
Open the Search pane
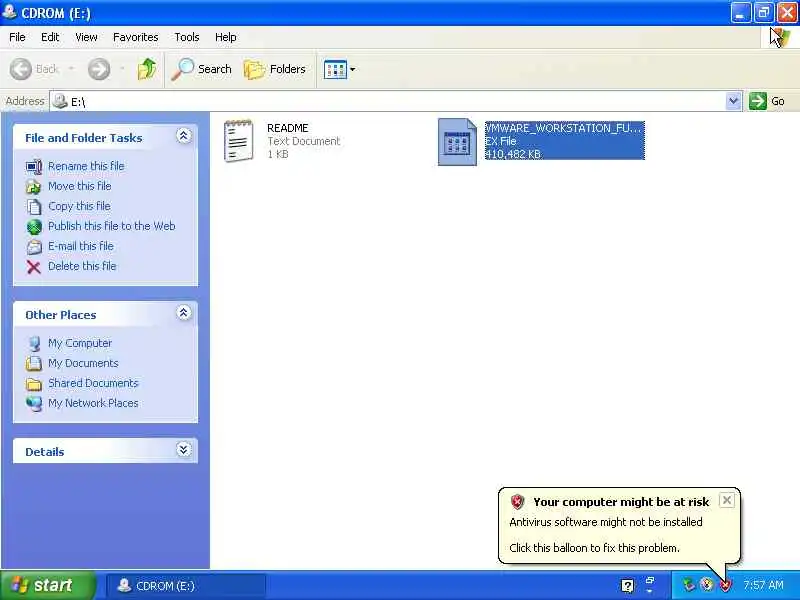coord(202,69)
